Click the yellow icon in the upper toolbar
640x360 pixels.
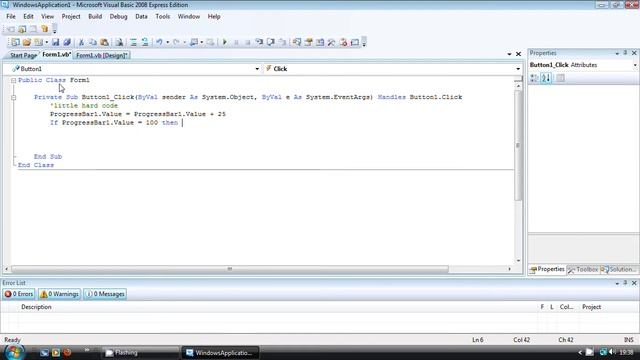click(x=44, y=29)
